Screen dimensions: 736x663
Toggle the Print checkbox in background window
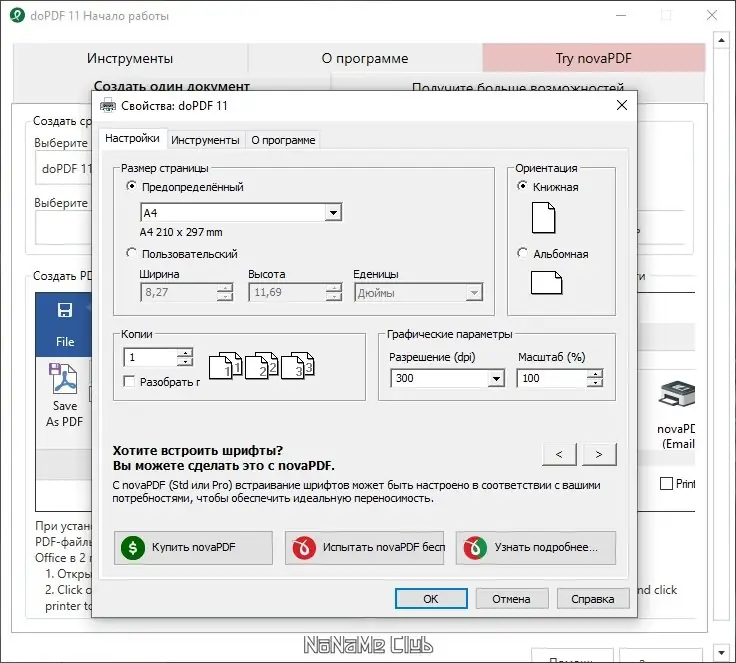[666, 484]
